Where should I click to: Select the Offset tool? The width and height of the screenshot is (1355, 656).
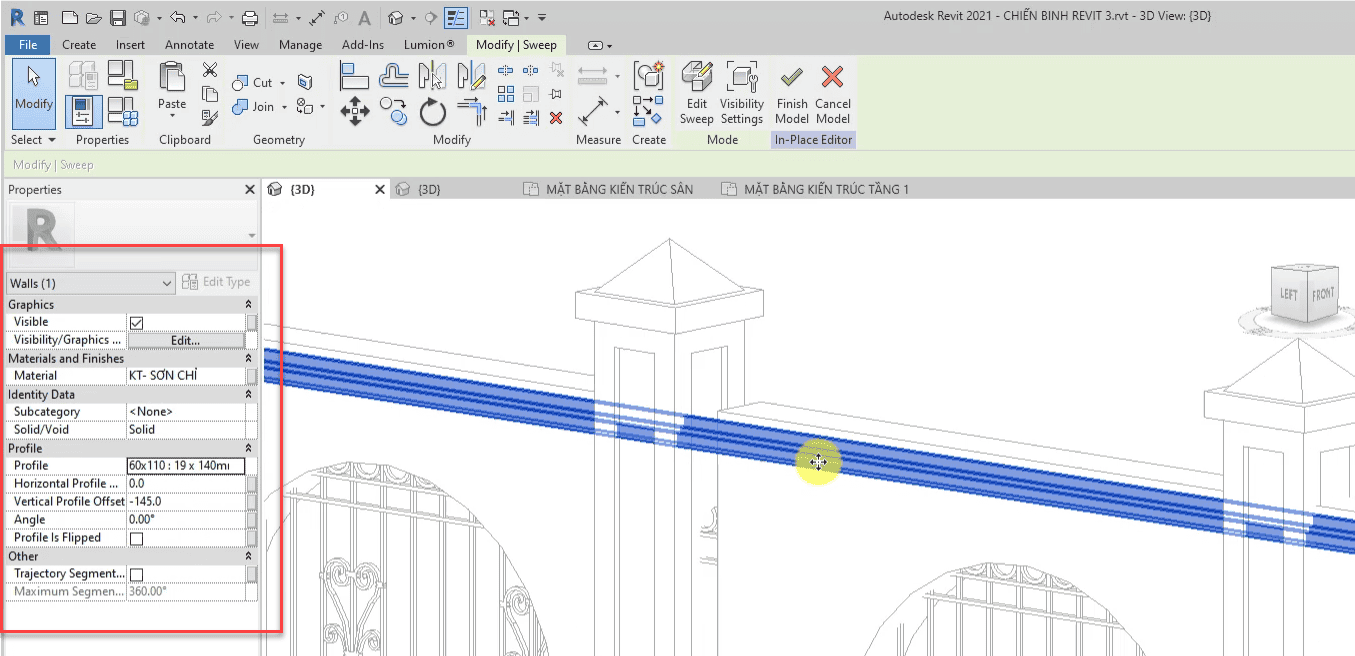click(x=394, y=75)
